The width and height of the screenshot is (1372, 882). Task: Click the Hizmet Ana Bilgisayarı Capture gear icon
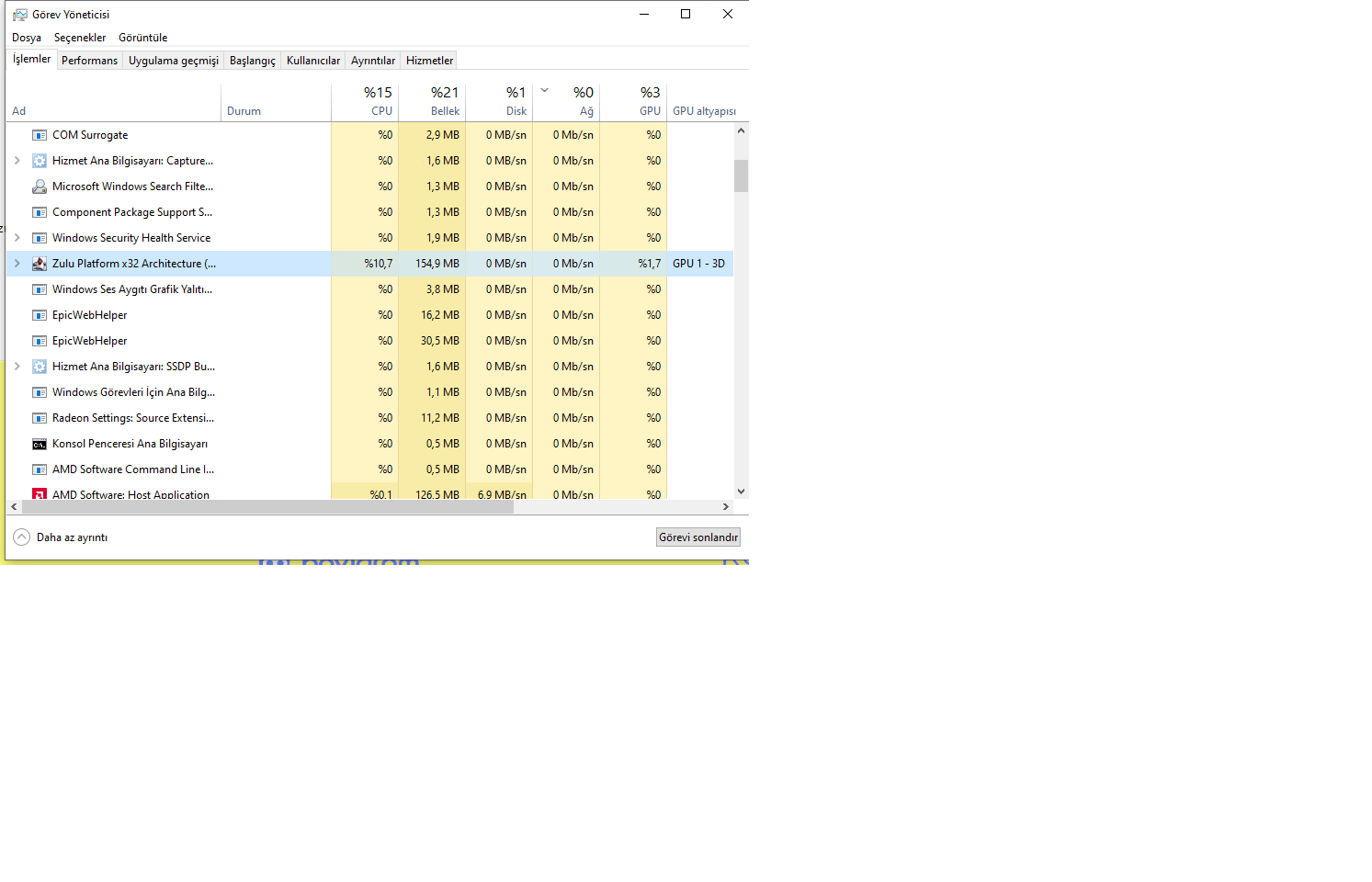click(x=40, y=161)
